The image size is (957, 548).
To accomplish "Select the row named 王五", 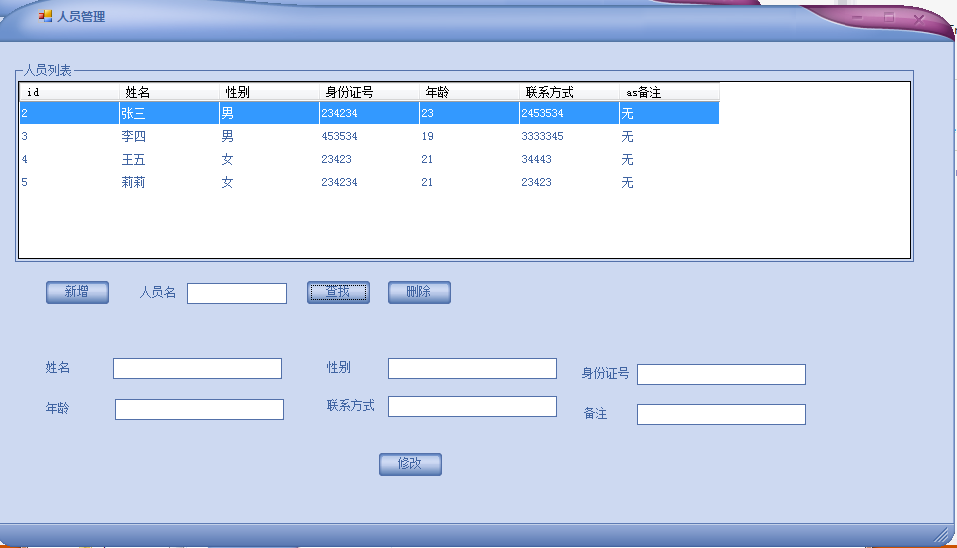I will 369,159.
